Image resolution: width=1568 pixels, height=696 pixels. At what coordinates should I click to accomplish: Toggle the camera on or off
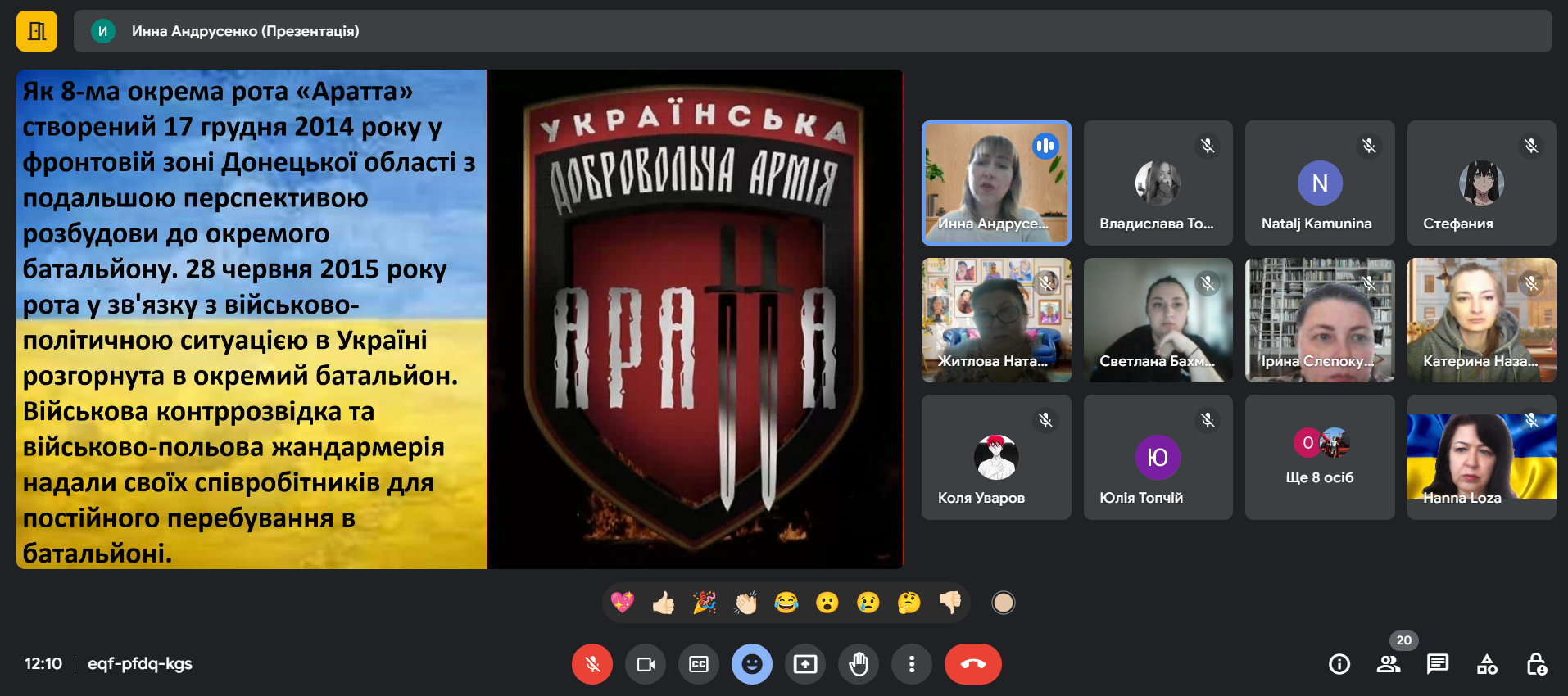tap(645, 664)
